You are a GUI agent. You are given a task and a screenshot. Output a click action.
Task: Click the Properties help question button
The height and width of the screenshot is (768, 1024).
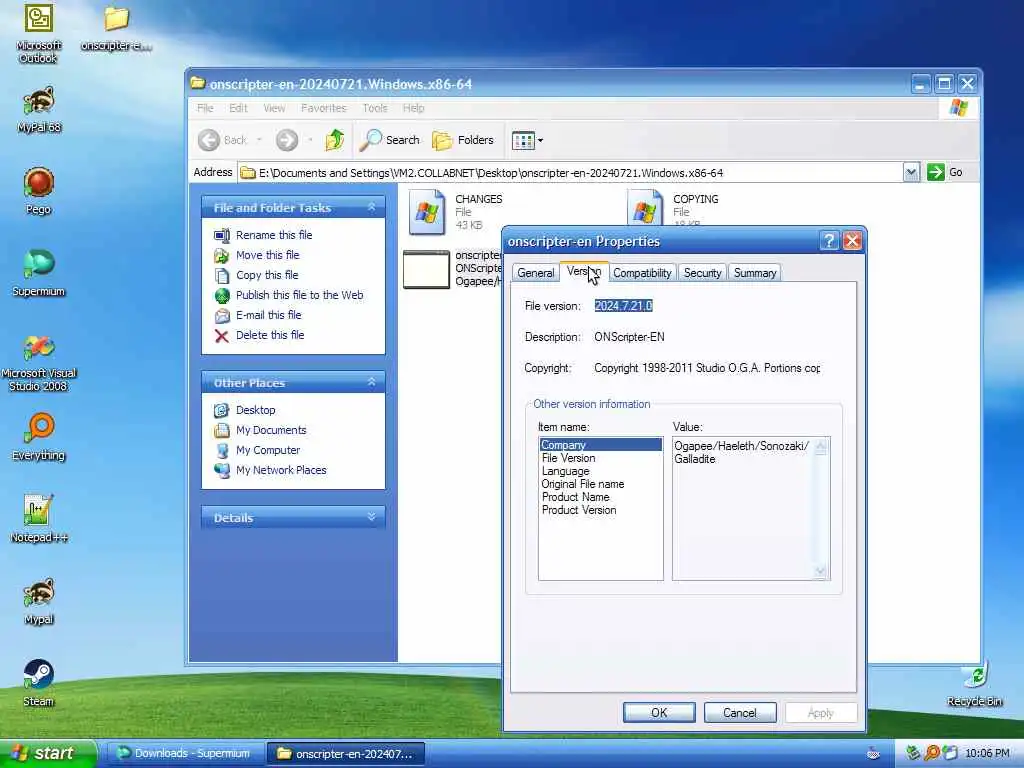tap(829, 241)
